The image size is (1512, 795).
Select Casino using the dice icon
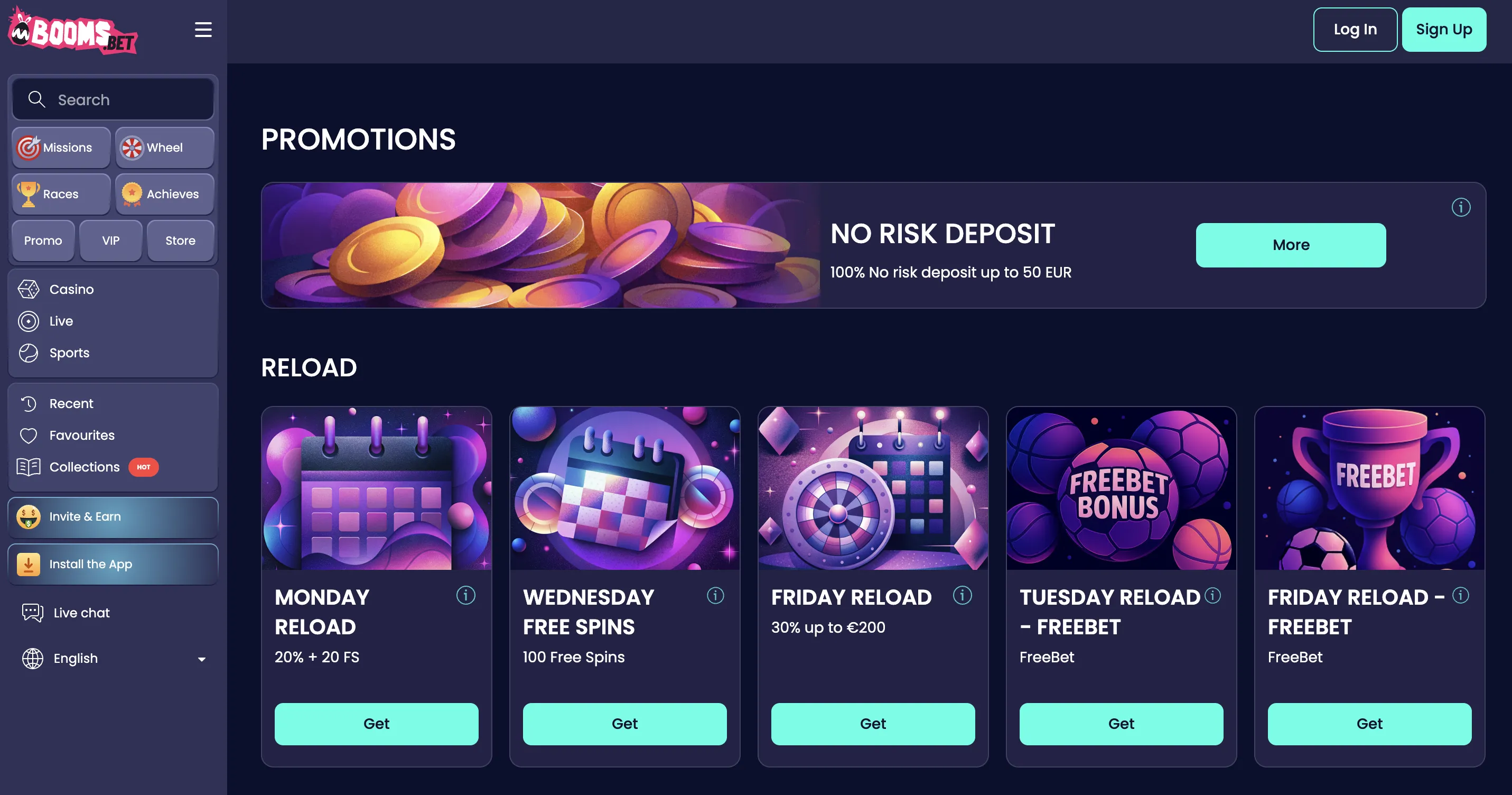point(29,289)
